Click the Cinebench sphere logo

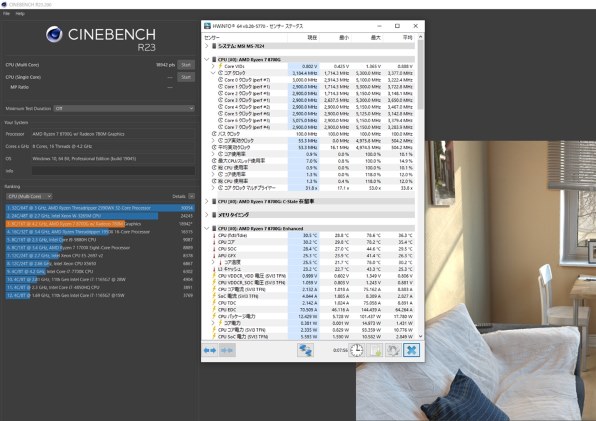[54, 35]
